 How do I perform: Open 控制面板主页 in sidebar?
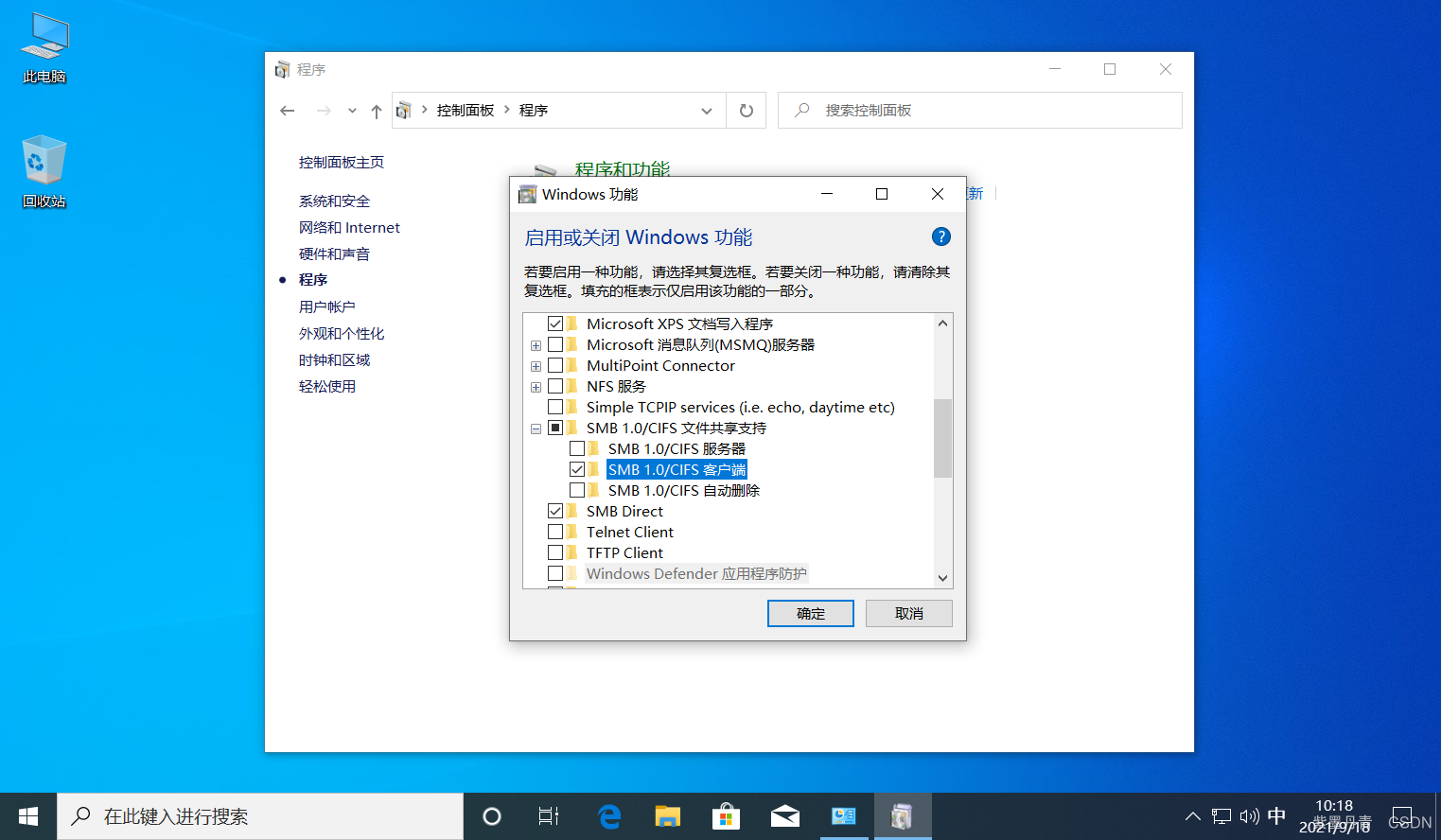pyautogui.click(x=342, y=163)
